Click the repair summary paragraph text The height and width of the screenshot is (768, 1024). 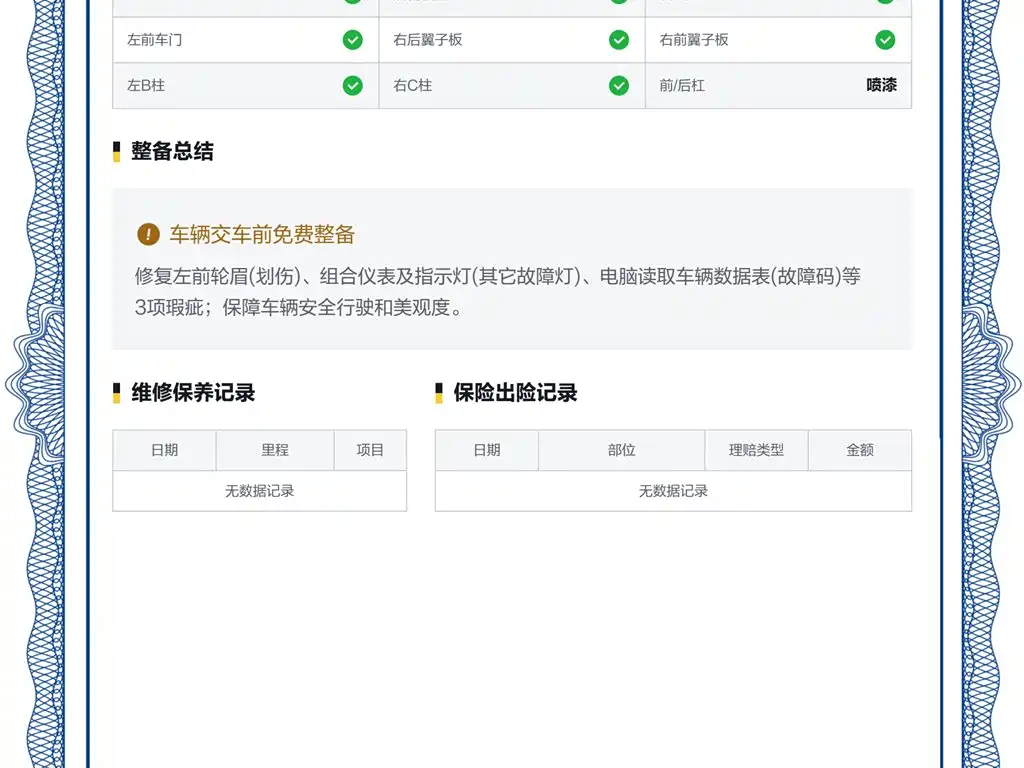pyautogui.click(x=498, y=291)
